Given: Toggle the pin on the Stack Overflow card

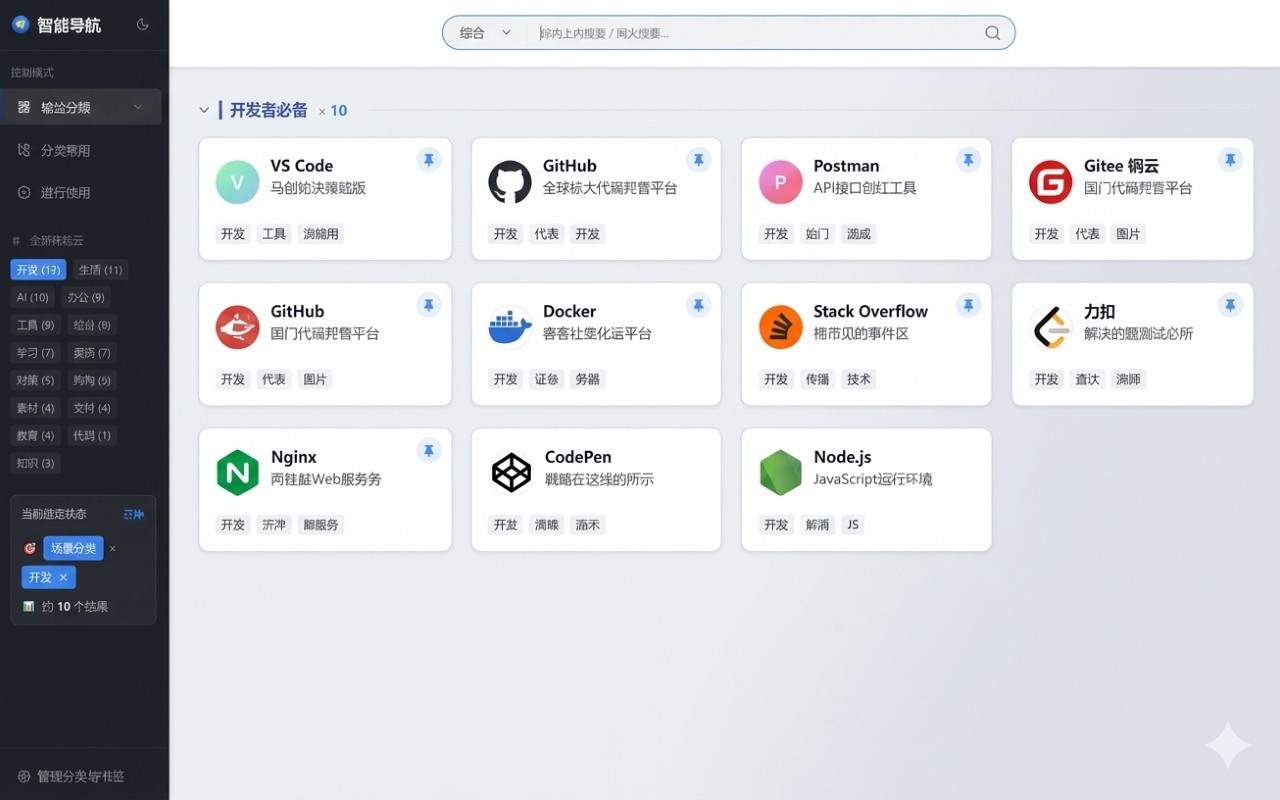Looking at the screenshot, I should click(968, 305).
